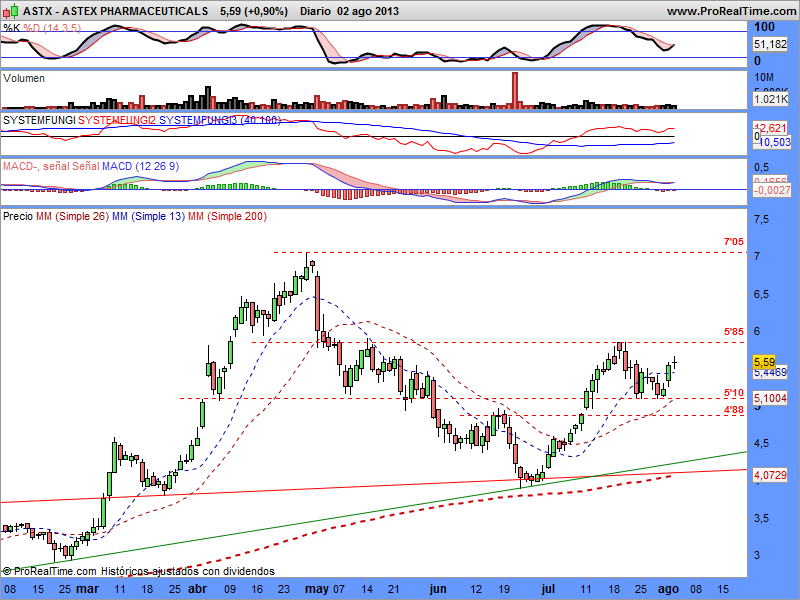Screen dimensions: 800x600
Task: Click the 3,5 price axis label
Action: point(761,518)
